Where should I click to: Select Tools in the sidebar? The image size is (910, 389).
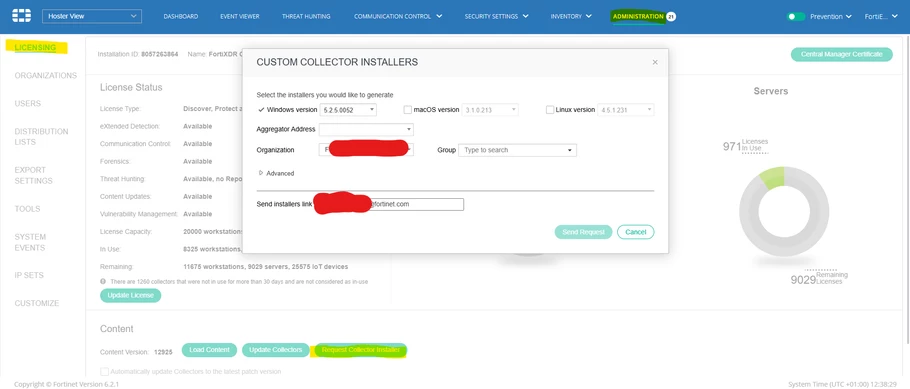[27, 208]
